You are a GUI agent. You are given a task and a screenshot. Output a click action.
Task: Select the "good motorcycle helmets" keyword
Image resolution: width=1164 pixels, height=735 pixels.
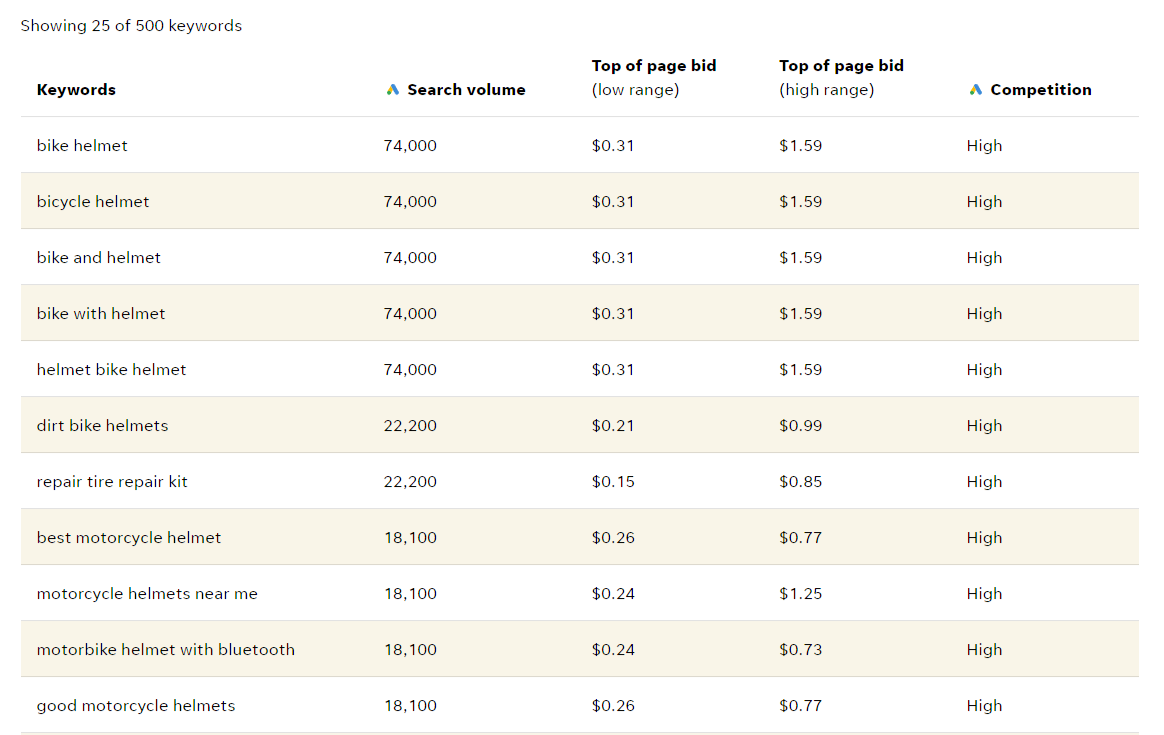pyautogui.click(x=136, y=706)
